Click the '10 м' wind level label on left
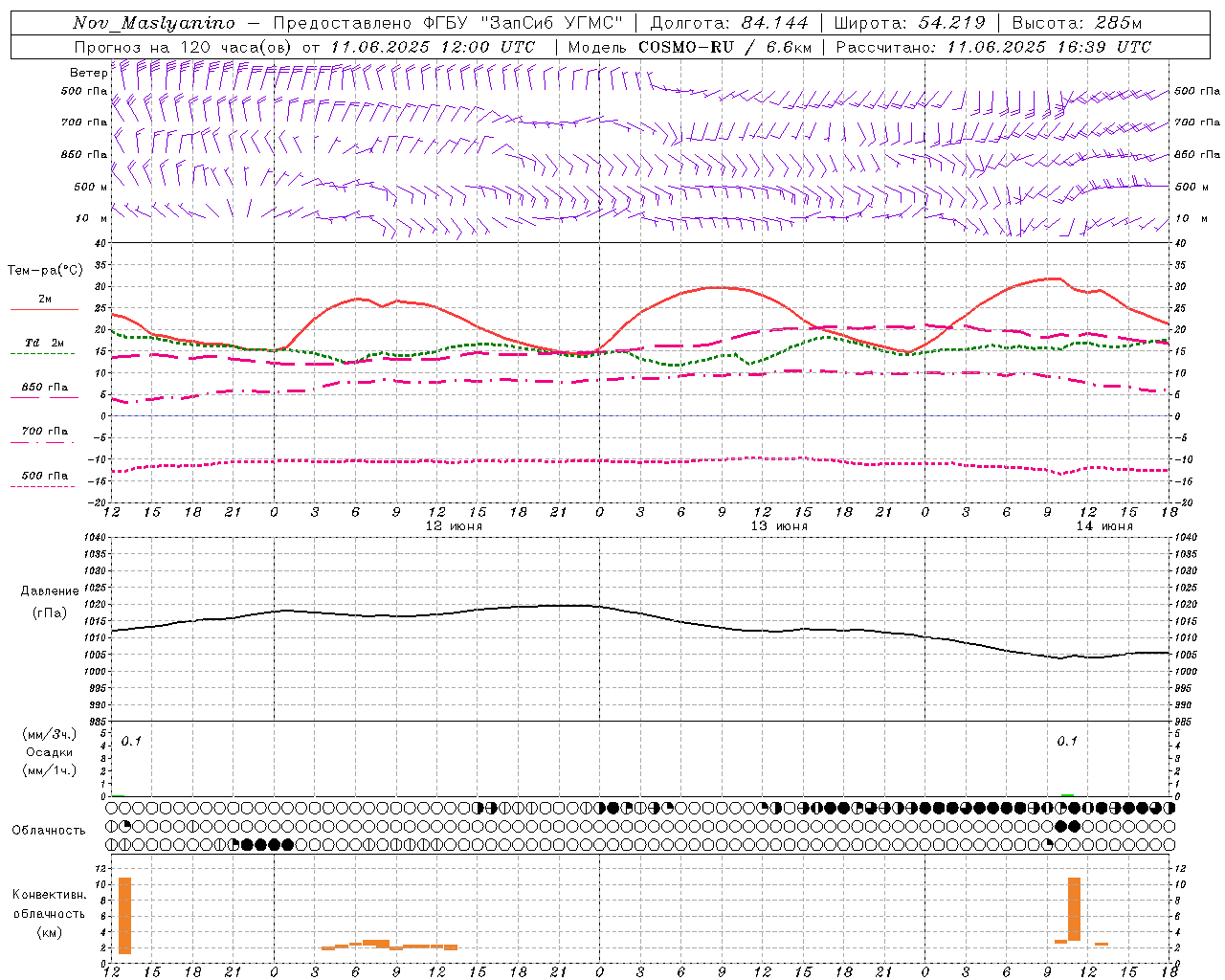 click(92, 218)
